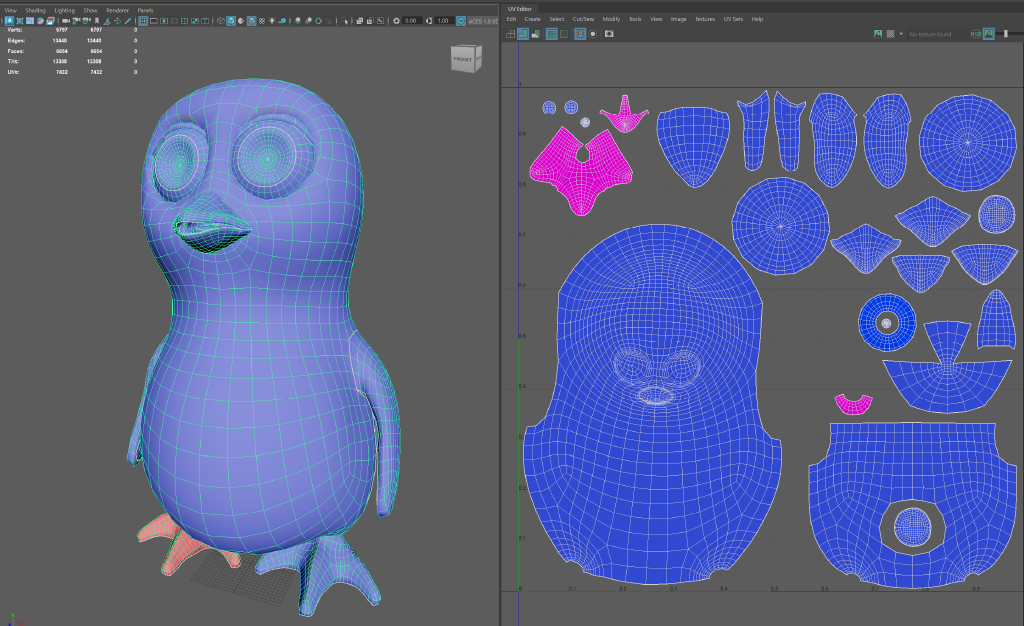Click UV Editor wireframe shells display icon

point(511,33)
